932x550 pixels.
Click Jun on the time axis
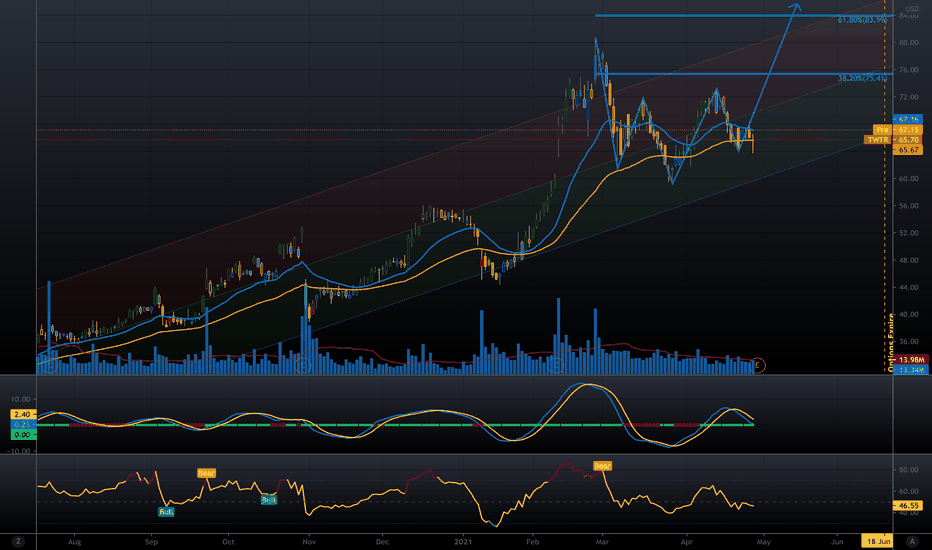pyautogui.click(x=837, y=542)
